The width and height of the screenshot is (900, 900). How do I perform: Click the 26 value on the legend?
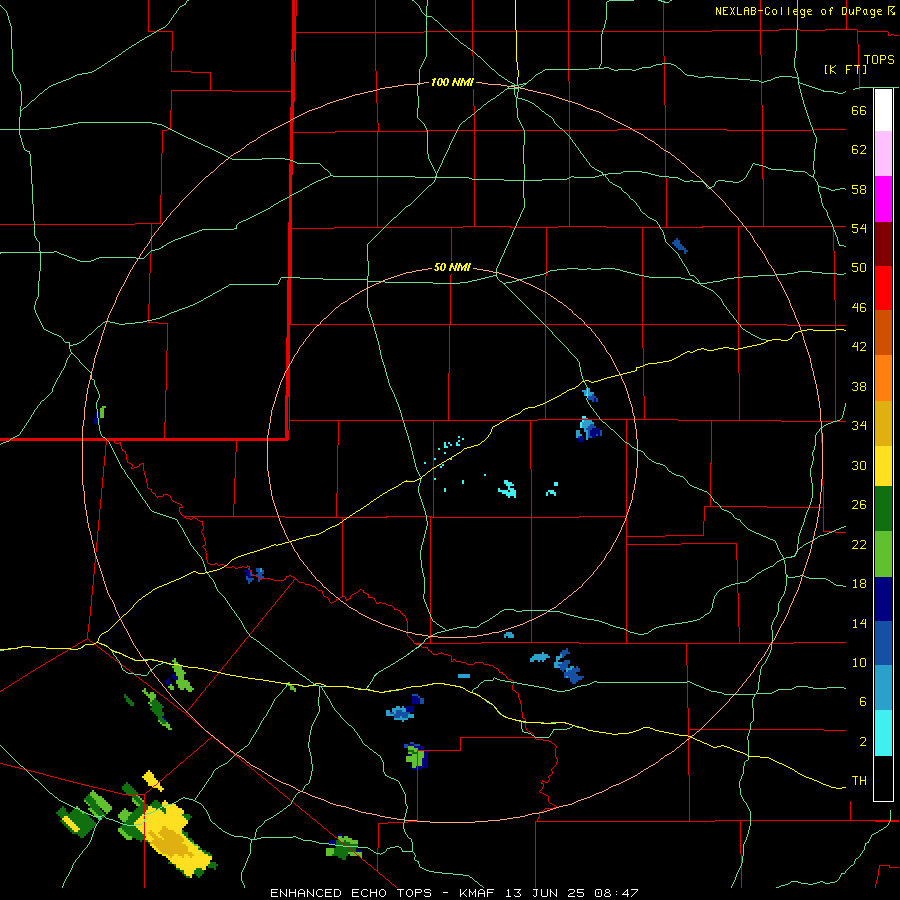coord(859,505)
